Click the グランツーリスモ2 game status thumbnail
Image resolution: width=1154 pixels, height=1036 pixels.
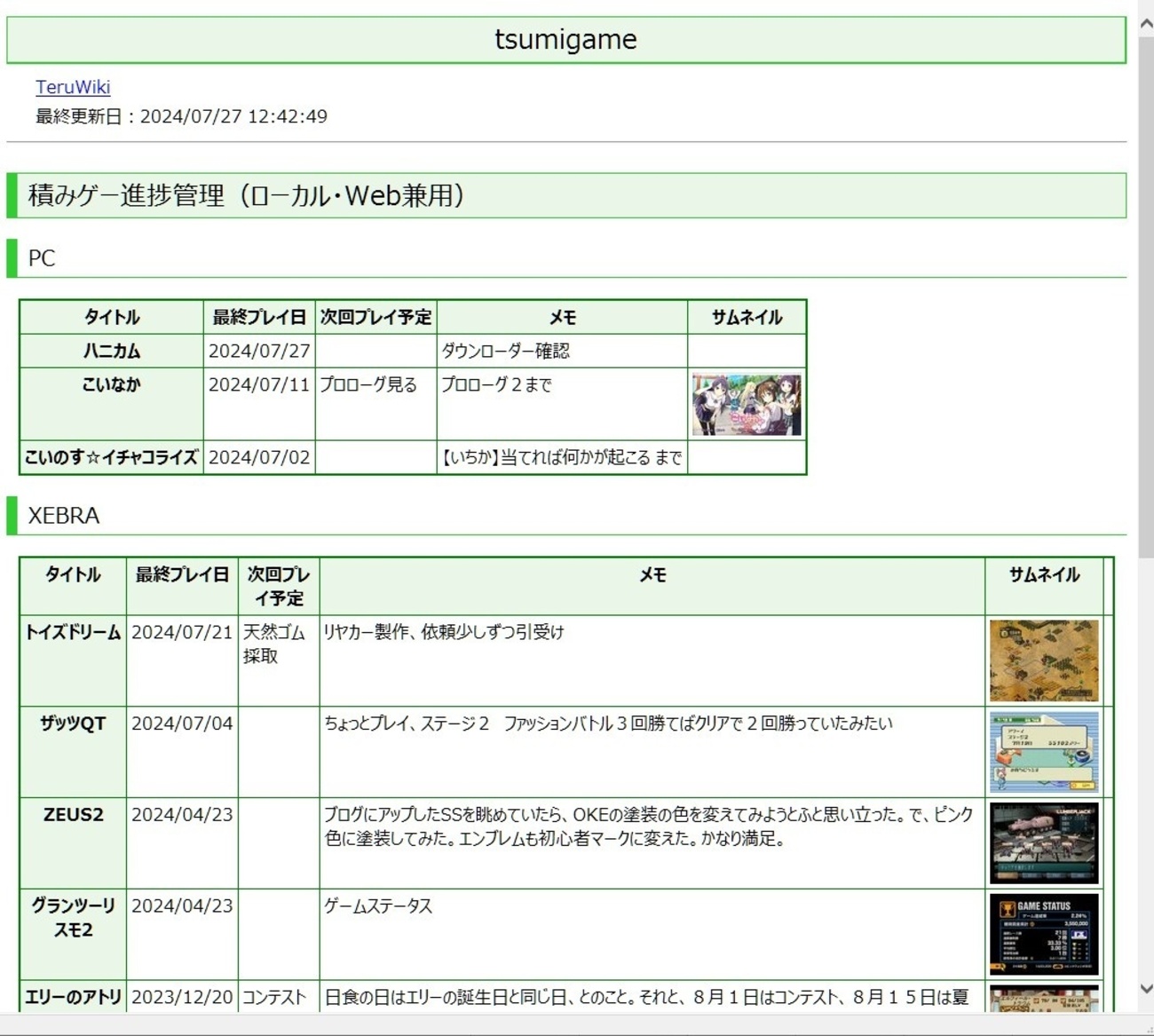click(1043, 934)
